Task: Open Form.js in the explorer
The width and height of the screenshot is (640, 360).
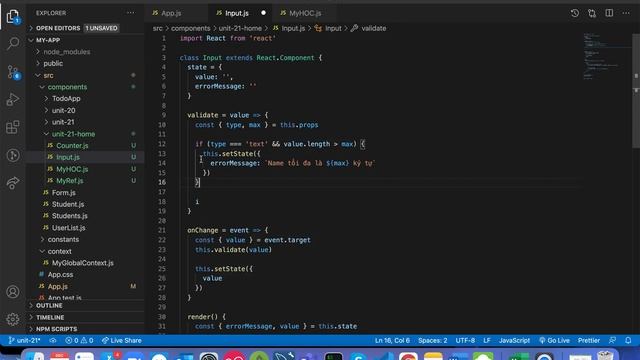Action: (86, 193)
